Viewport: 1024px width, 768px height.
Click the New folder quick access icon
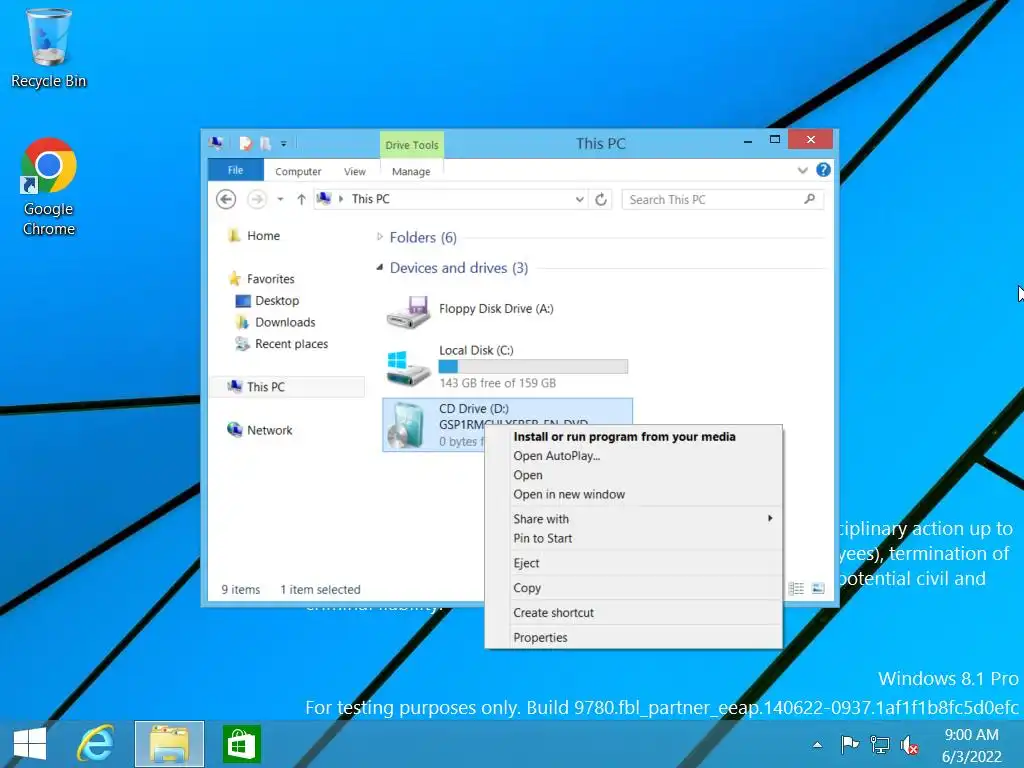click(x=265, y=143)
